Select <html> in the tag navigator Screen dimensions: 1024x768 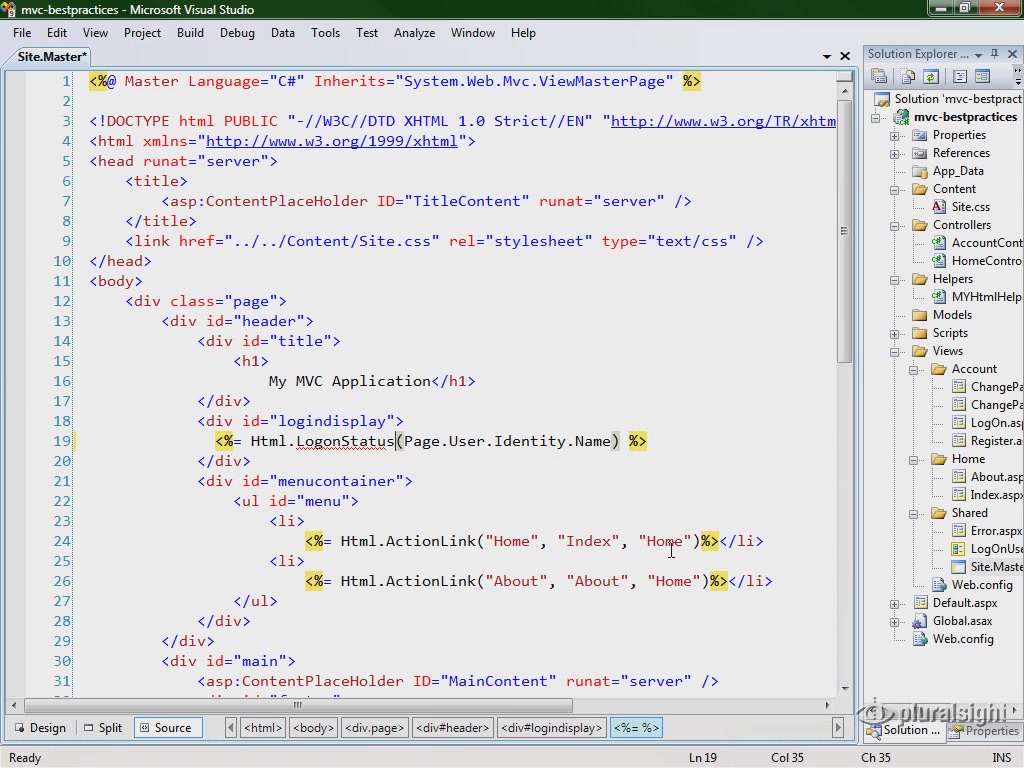point(263,728)
